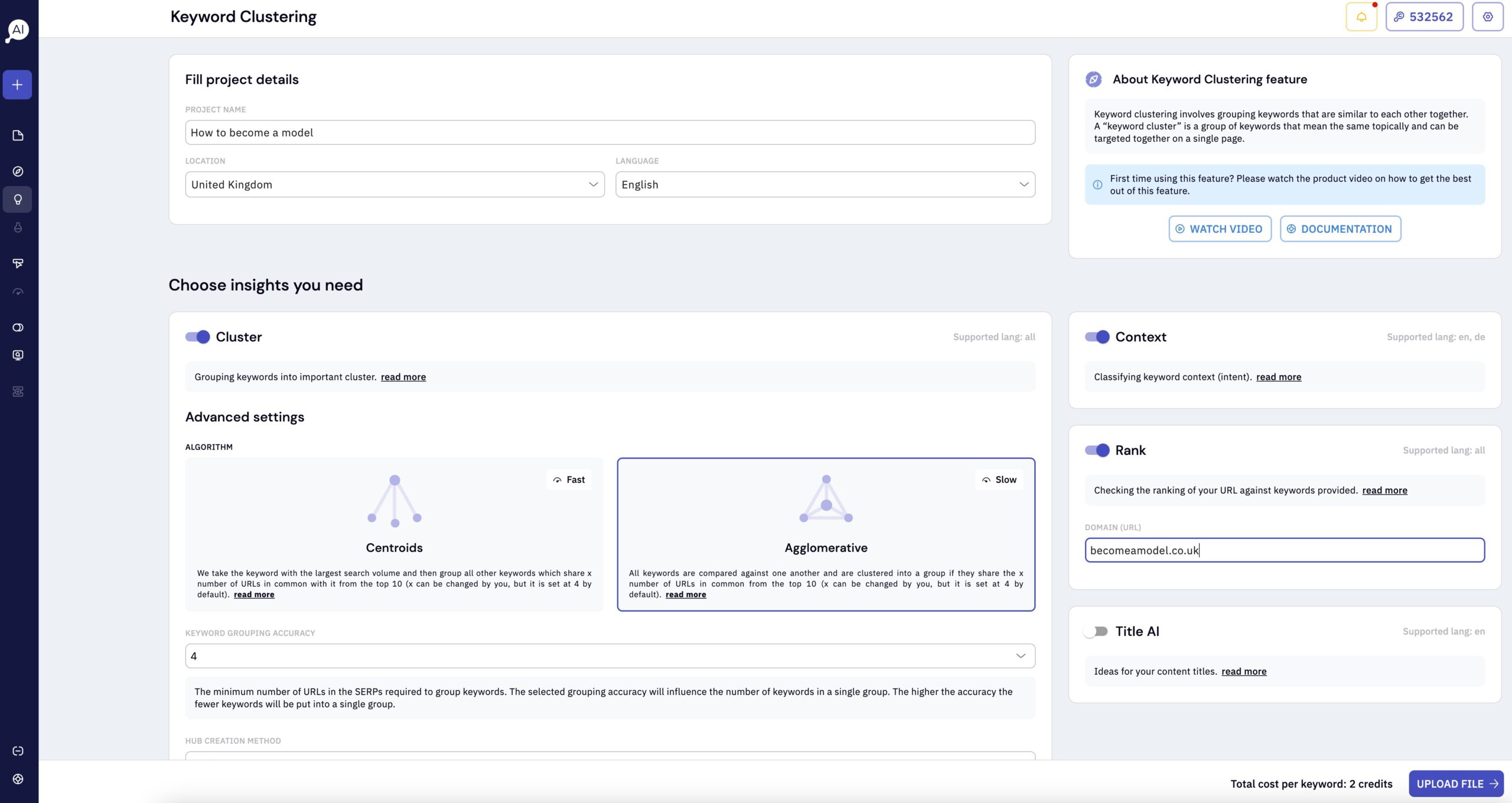Select the lightbulb Keyword Clustering sidebar icon
Viewport: 1512px width, 803px height.
point(17,199)
